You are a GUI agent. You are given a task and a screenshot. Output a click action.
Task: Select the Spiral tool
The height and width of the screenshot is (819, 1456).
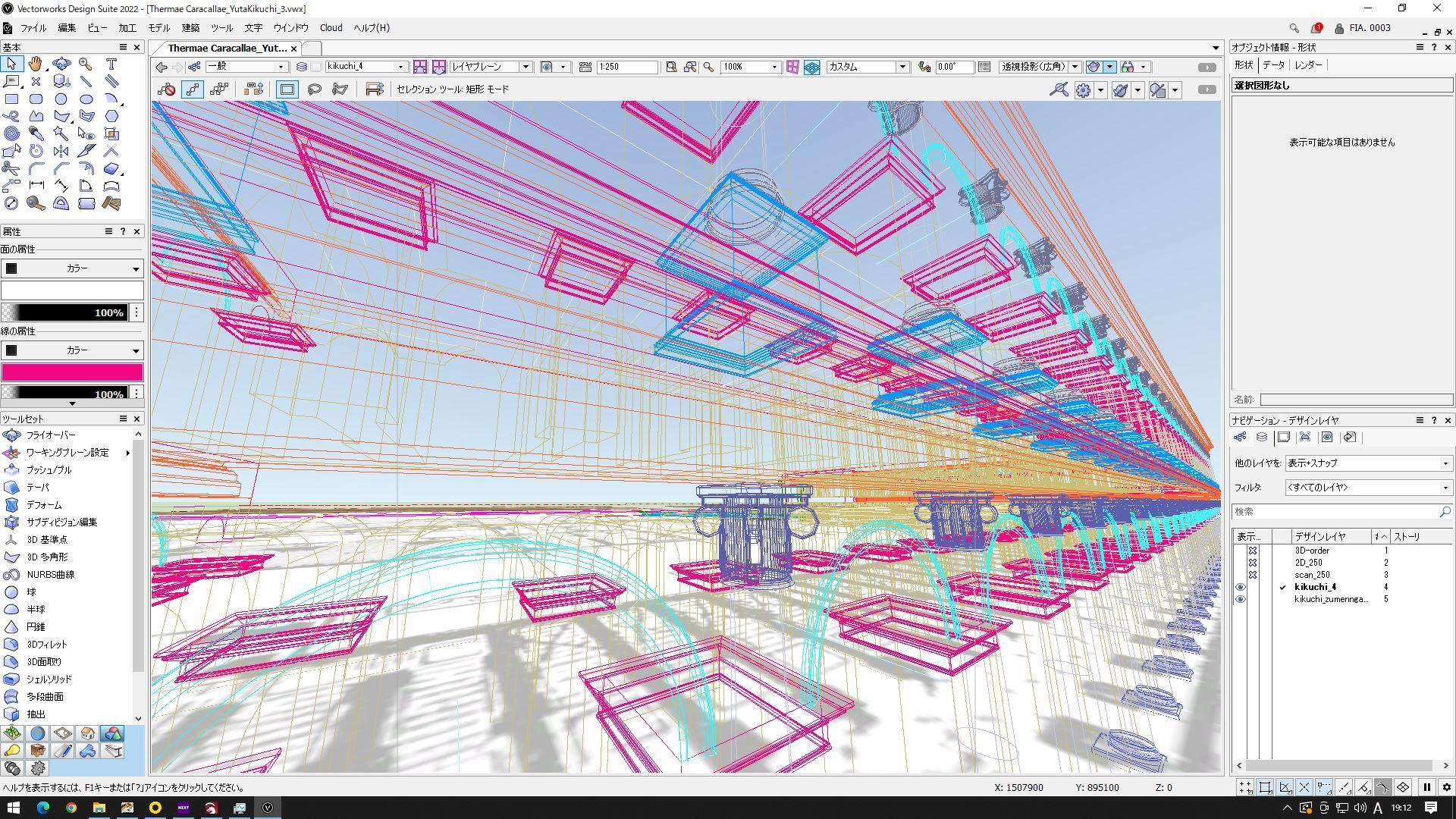tap(11, 133)
